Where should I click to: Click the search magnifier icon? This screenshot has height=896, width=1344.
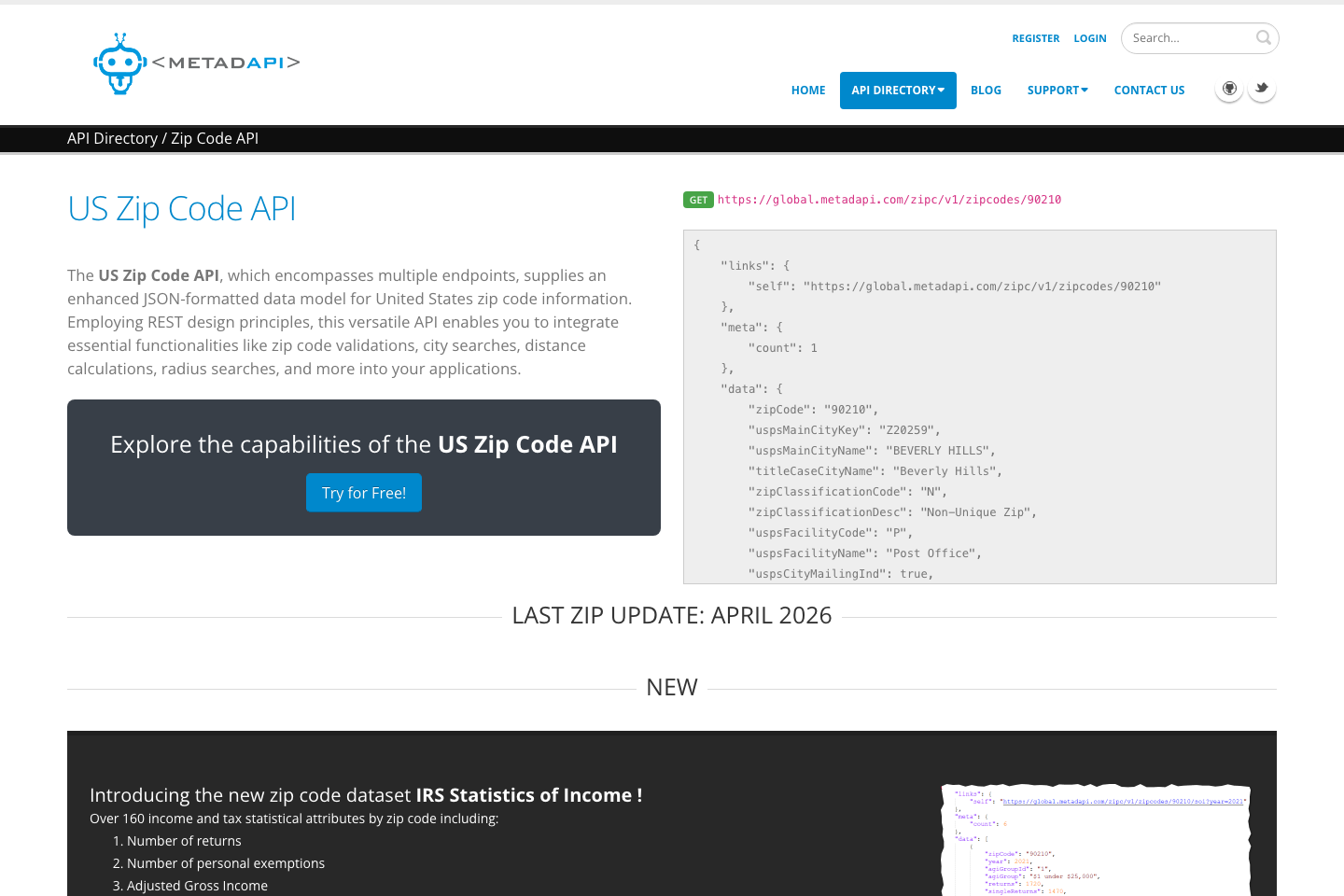1263,37
